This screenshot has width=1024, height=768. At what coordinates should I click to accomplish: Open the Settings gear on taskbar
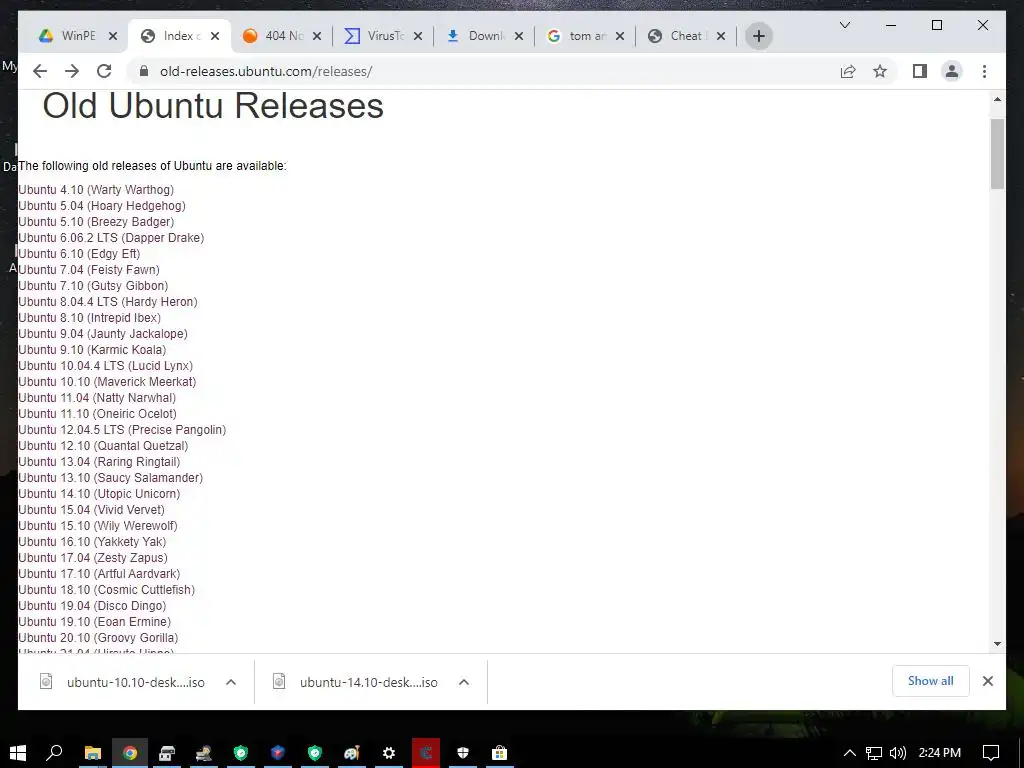pos(389,753)
